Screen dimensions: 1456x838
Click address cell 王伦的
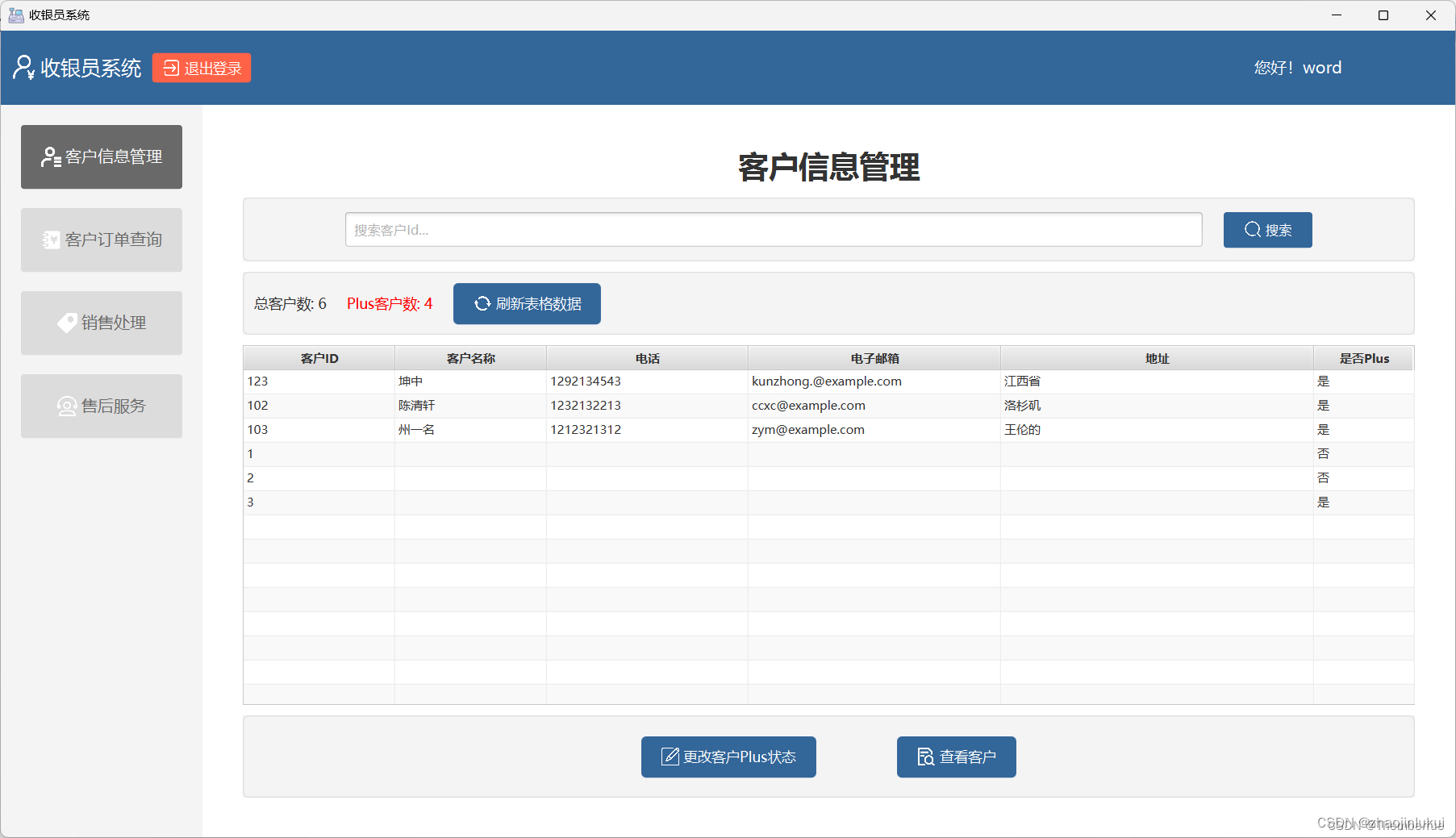(1157, 430)
